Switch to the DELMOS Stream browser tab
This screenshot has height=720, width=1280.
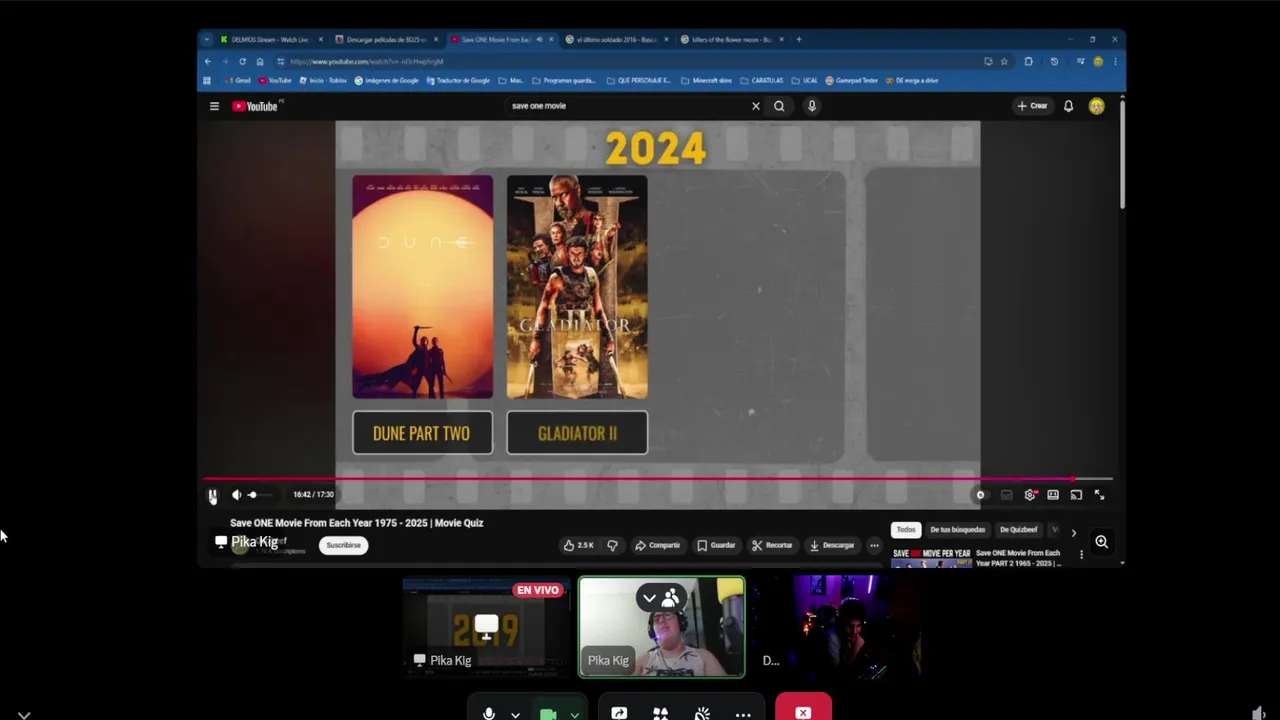click(270, 40)
